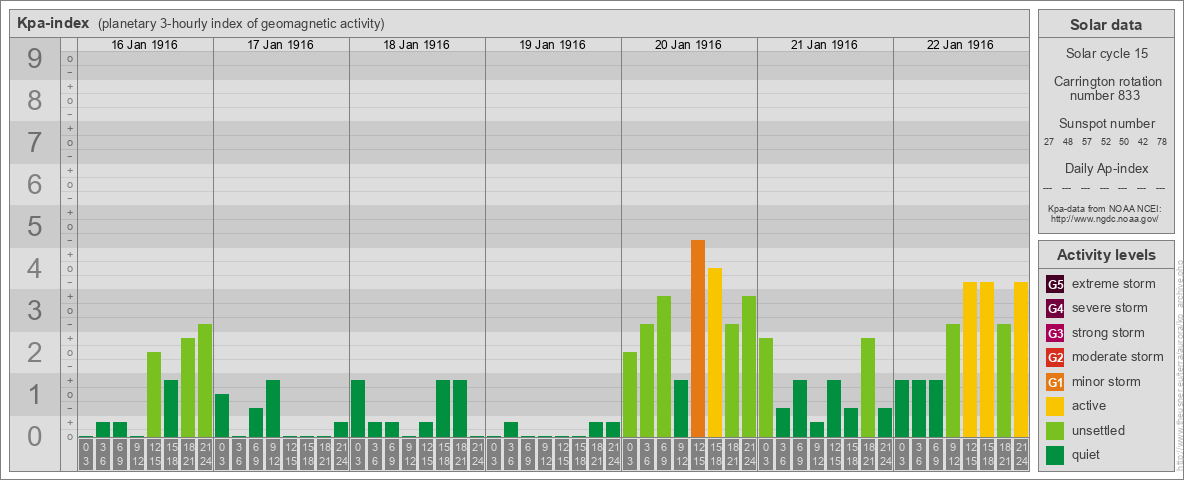Click the '17 Jan 1916' date header
Screen dimensions: 1184x480
coord(281,45)
